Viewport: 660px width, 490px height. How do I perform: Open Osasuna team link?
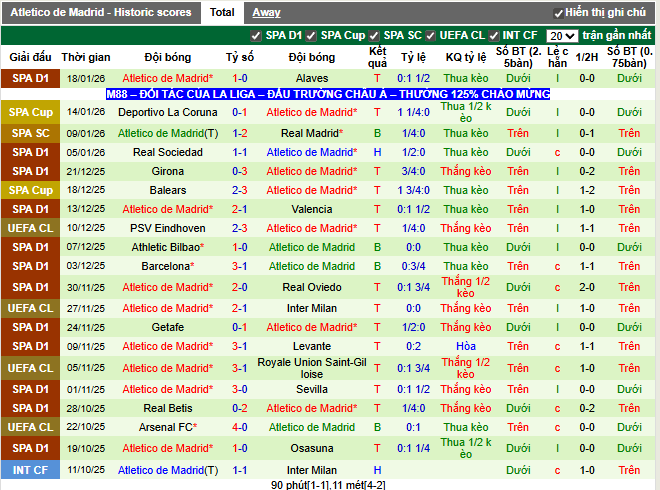312,448
